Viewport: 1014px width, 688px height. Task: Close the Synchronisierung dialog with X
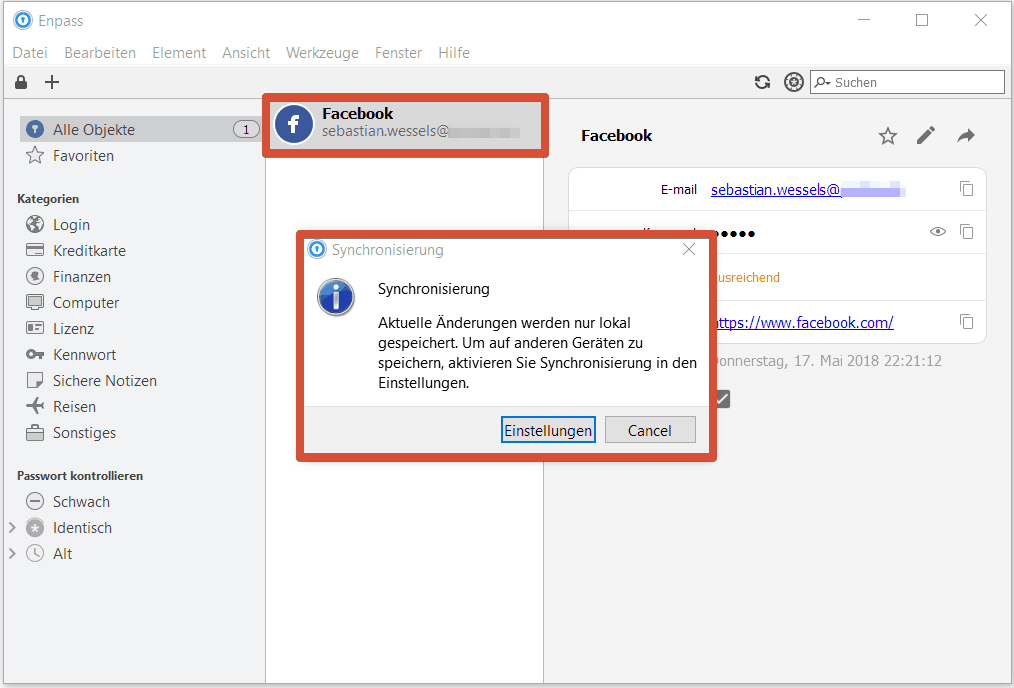pos(689,250)
